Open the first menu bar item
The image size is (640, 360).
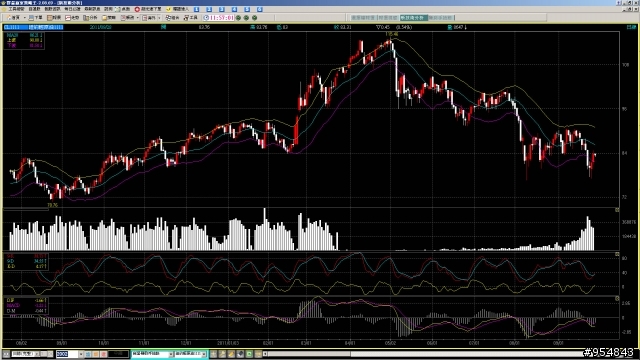[16, 9]
